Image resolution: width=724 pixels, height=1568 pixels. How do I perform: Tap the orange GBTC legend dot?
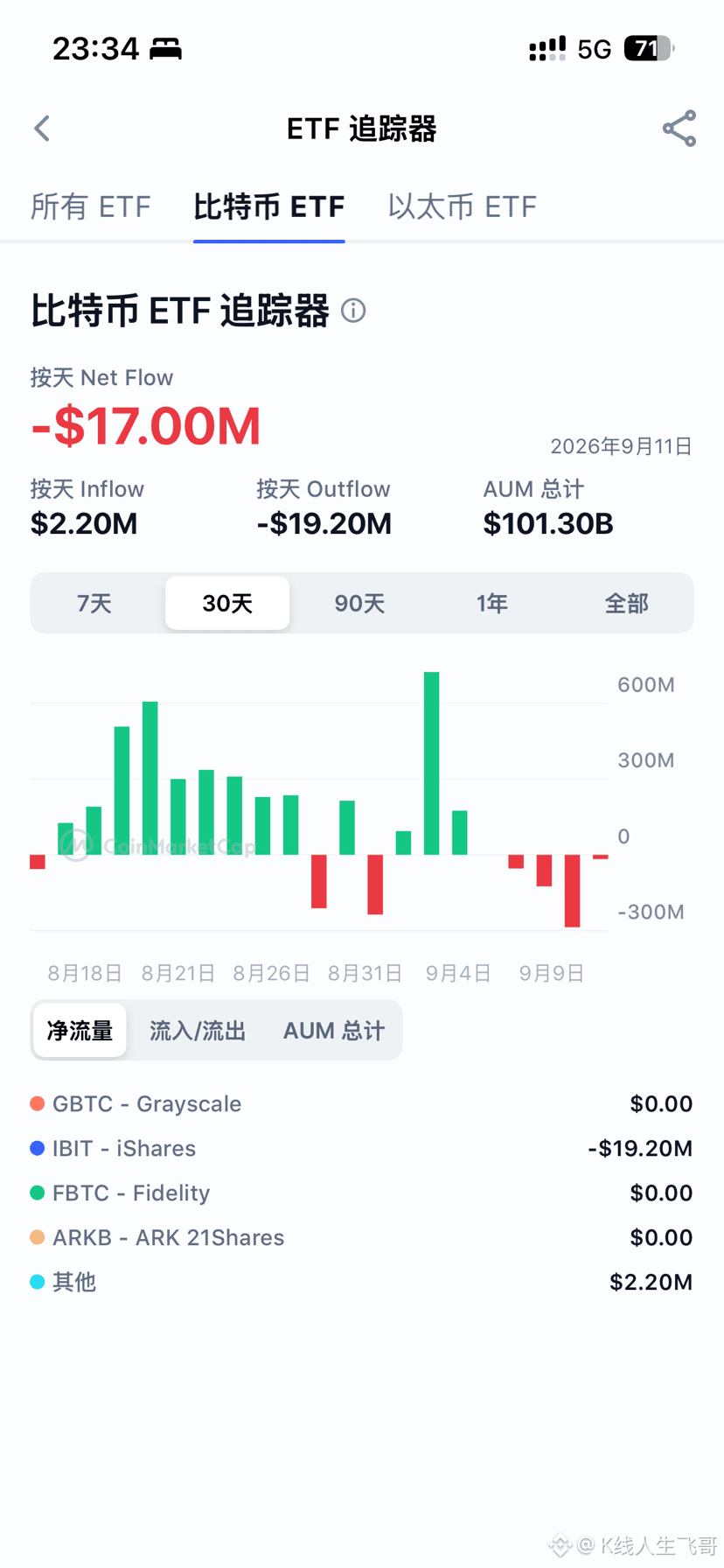click(38, 1103)
